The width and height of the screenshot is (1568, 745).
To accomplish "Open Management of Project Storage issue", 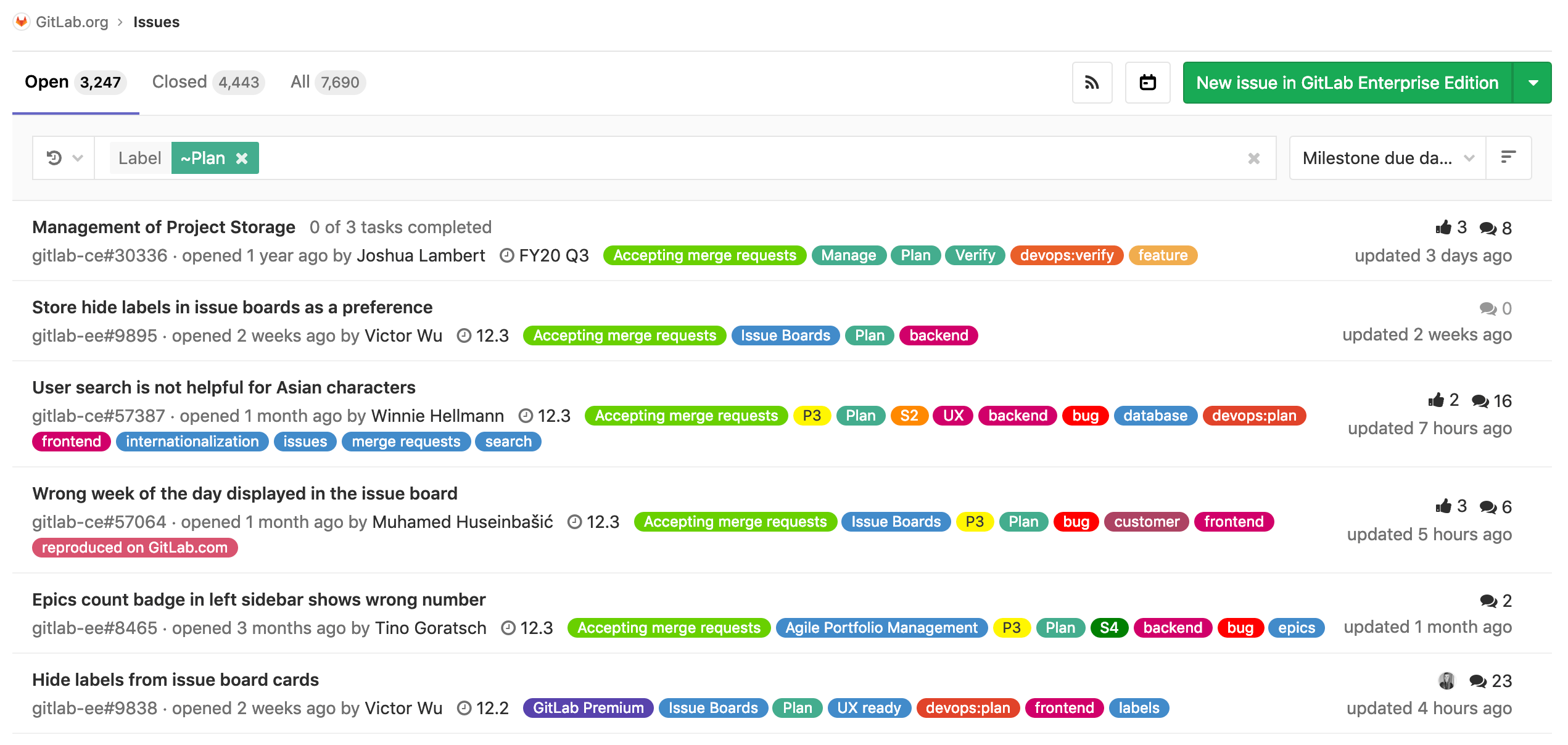I will (x=163, y=226).
